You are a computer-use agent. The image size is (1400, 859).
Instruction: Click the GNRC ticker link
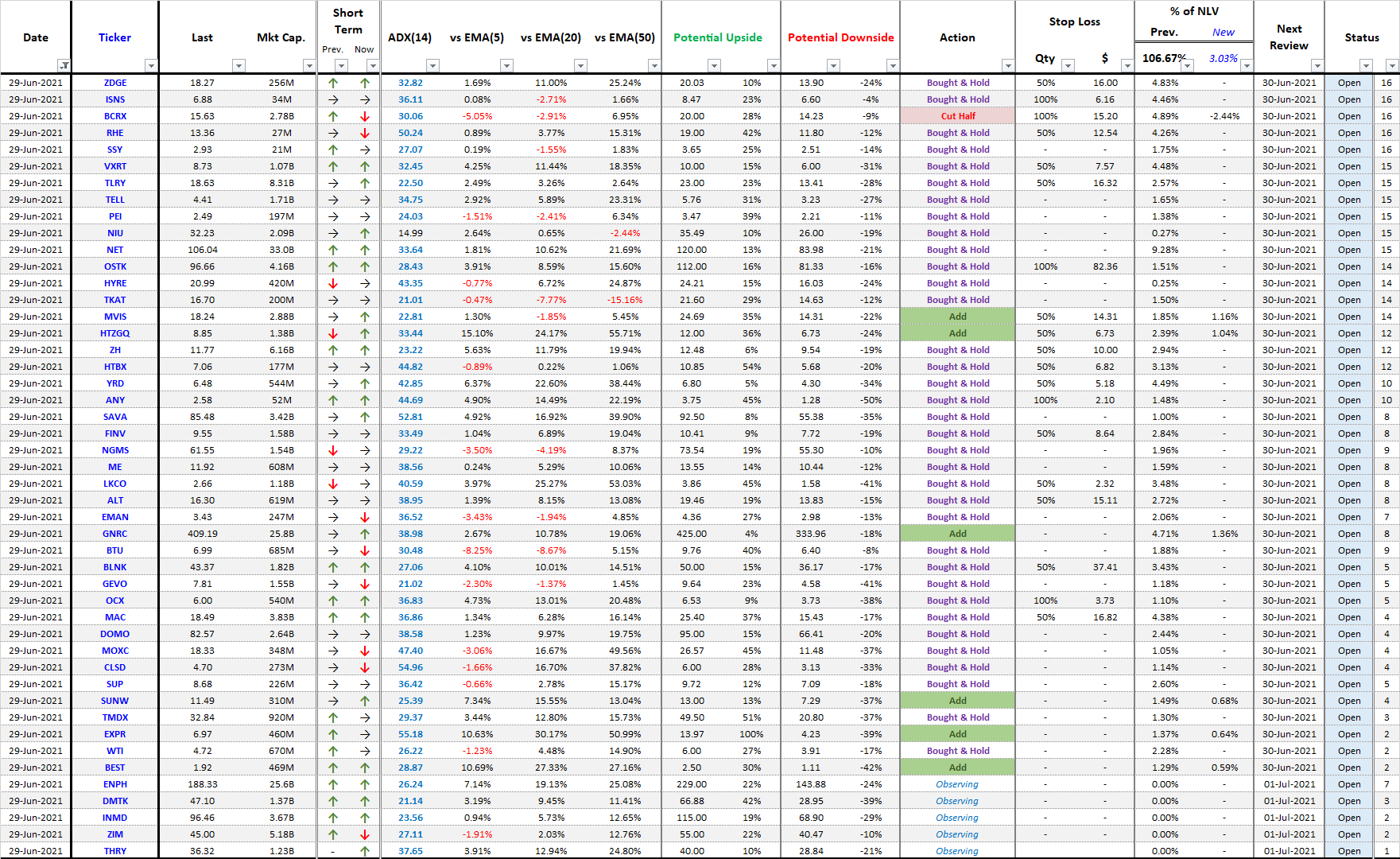coord(115,534)
